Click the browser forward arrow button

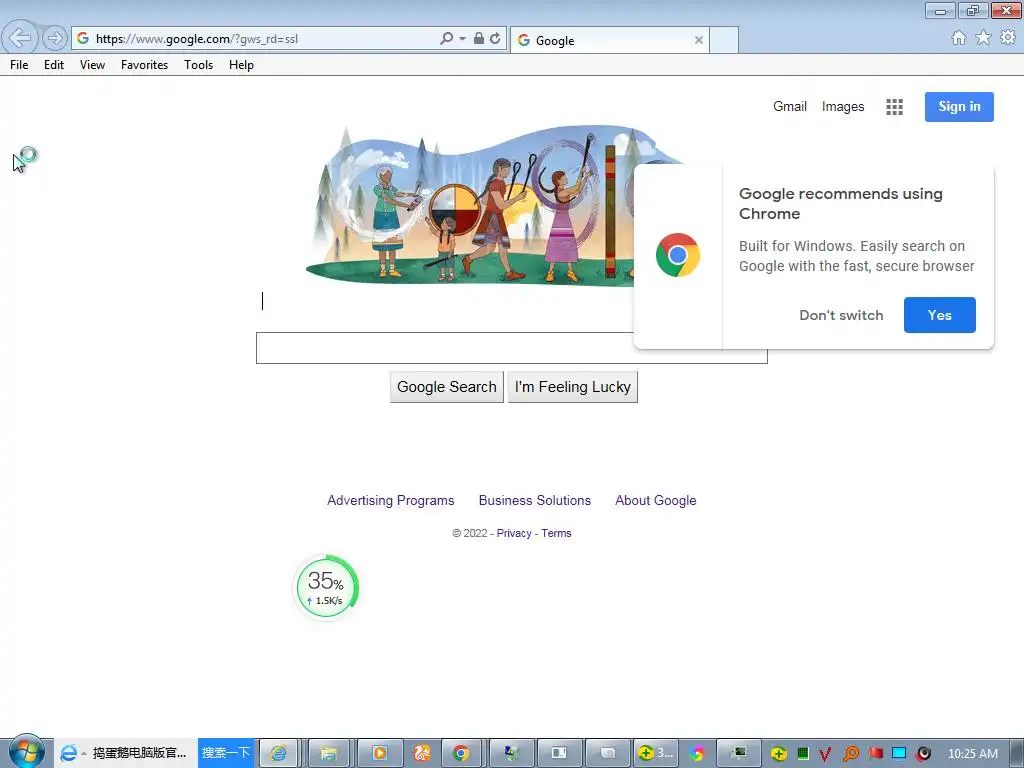click(55, 39)
